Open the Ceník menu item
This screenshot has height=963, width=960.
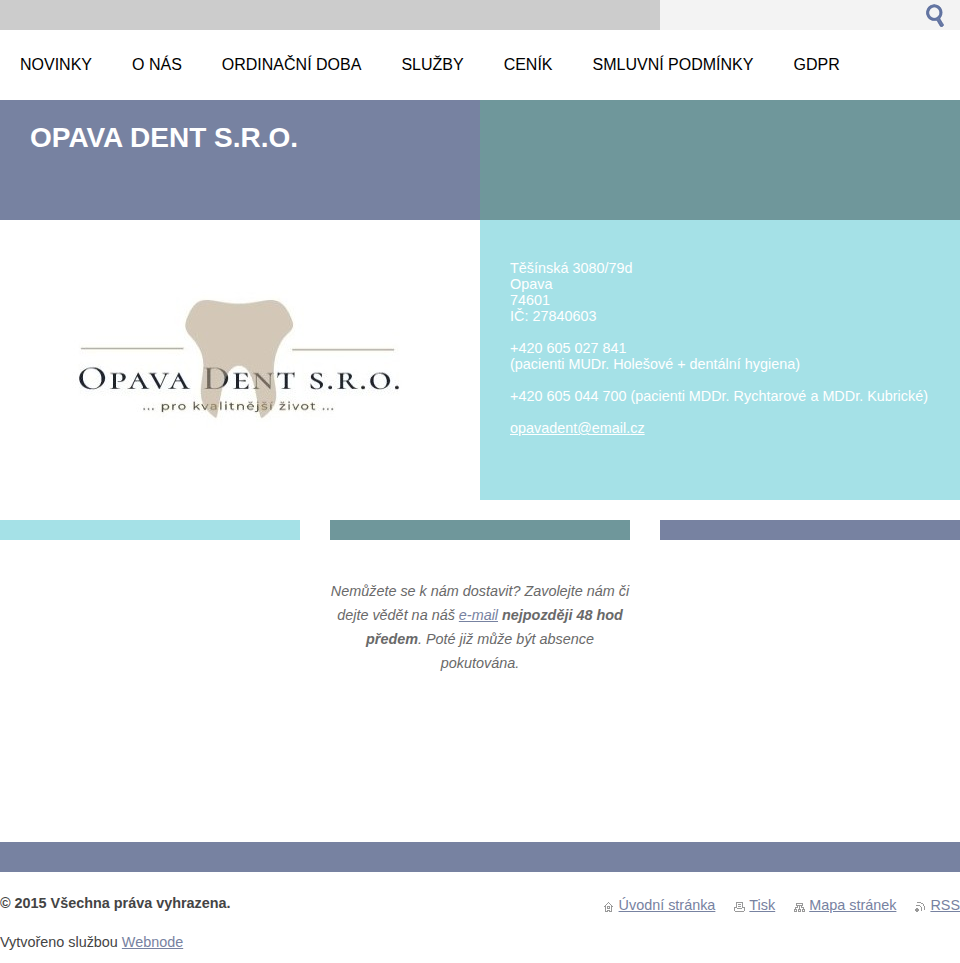pos(528,64)
